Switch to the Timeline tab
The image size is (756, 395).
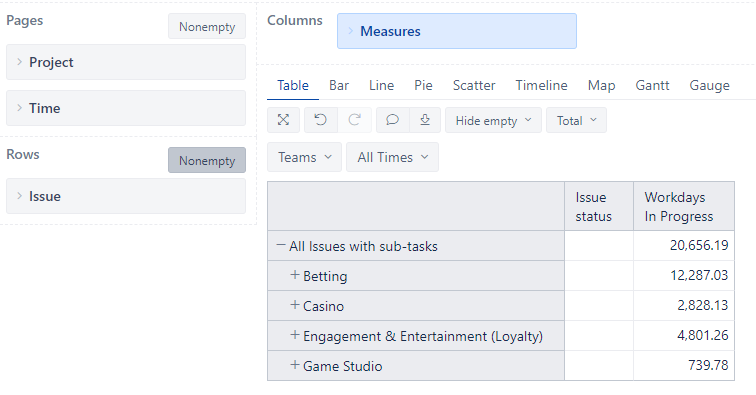(541, 85)
